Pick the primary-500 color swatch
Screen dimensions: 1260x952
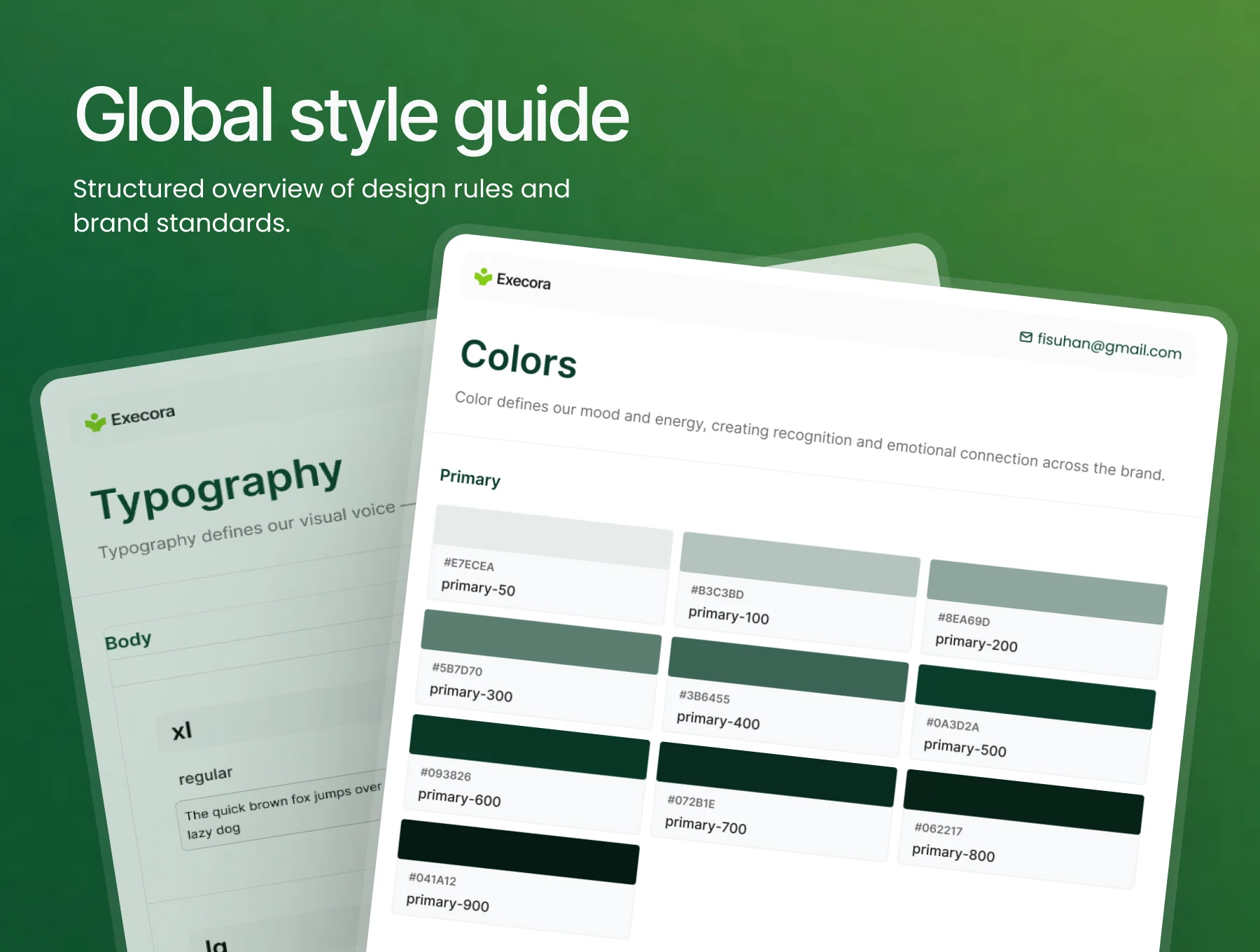pyautogui.click(x=1035, y=697)
